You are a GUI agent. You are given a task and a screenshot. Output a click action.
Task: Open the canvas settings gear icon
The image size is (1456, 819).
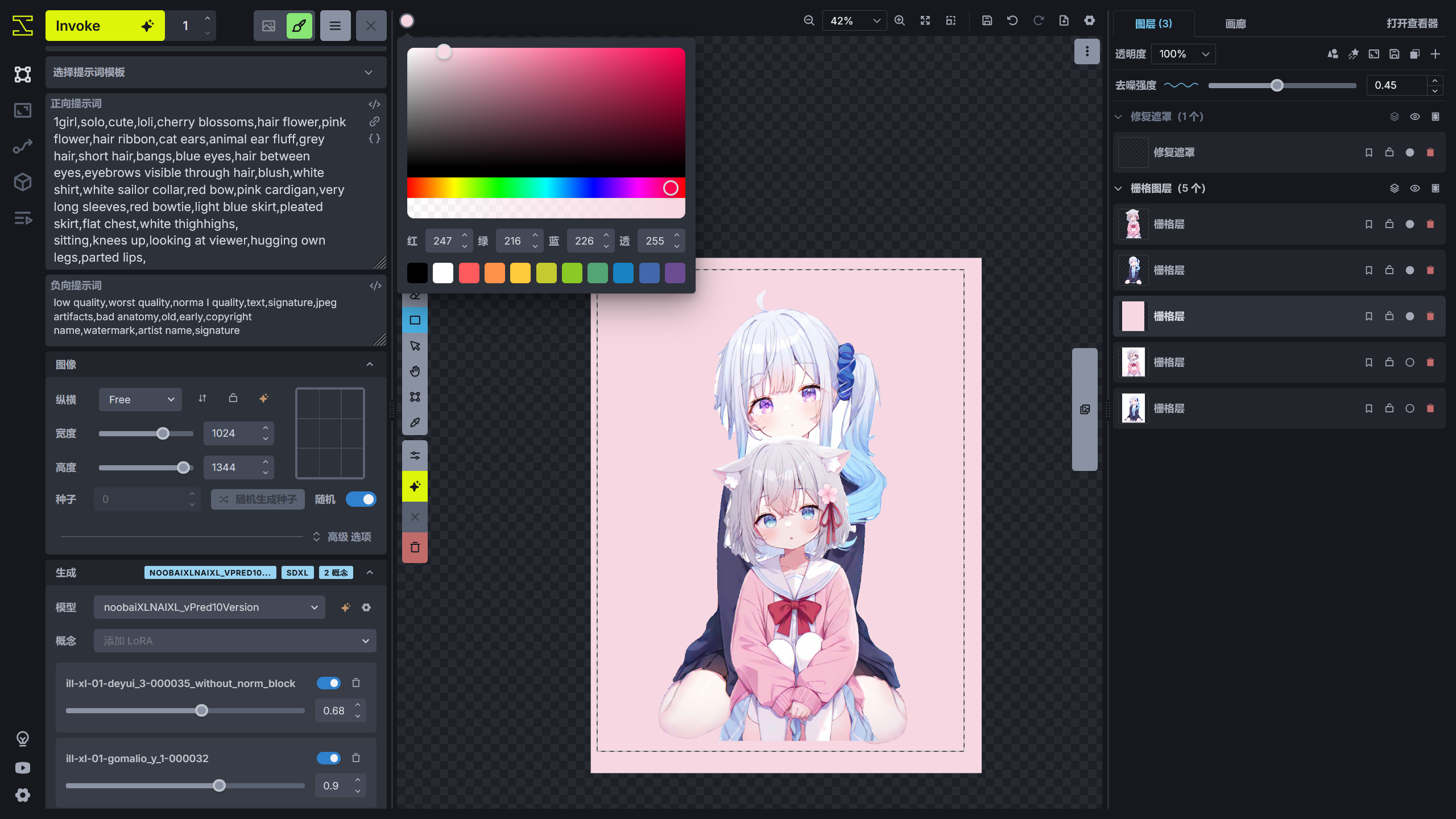click(1089, 20)
